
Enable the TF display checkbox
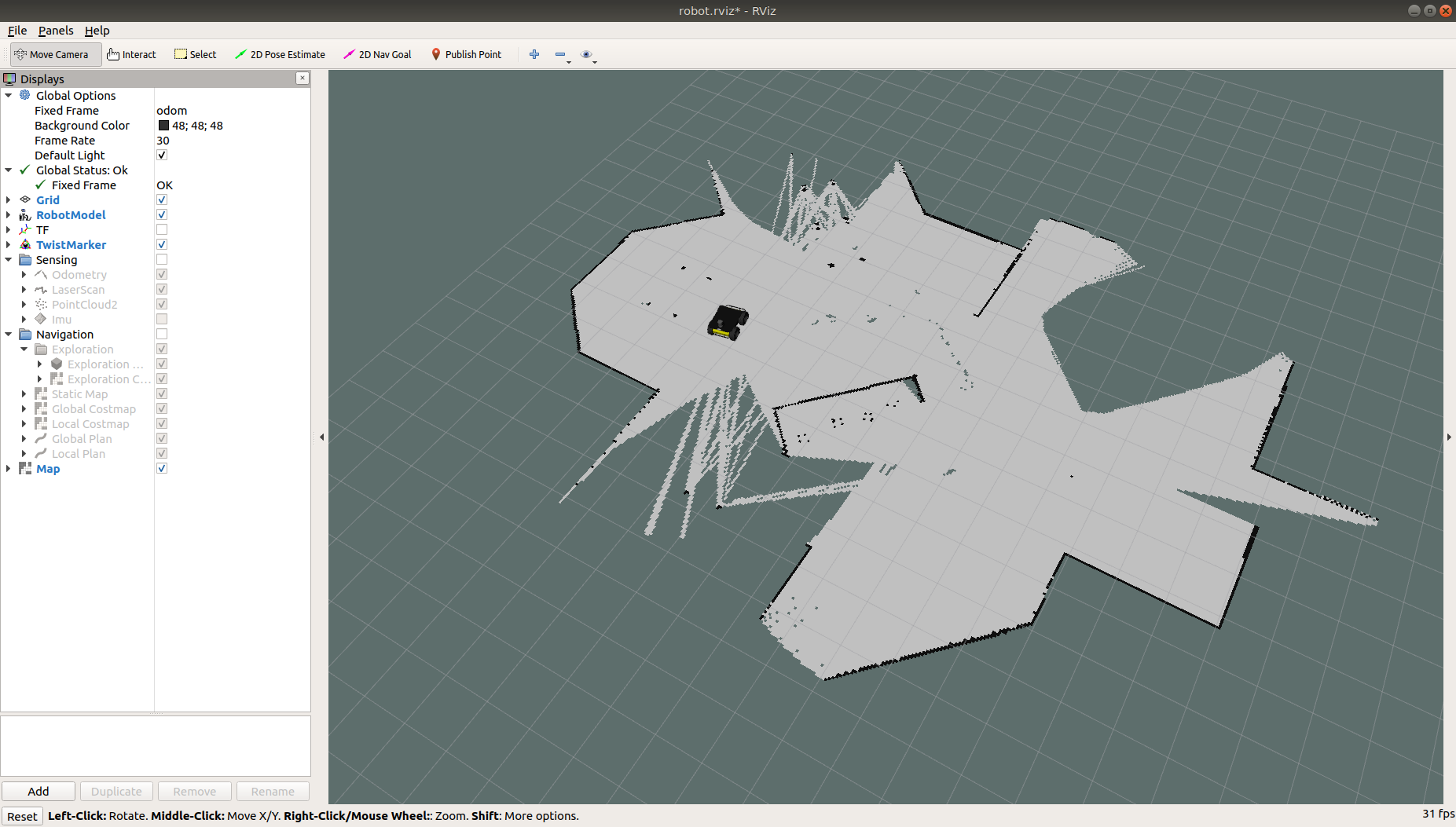pos(162,230)
